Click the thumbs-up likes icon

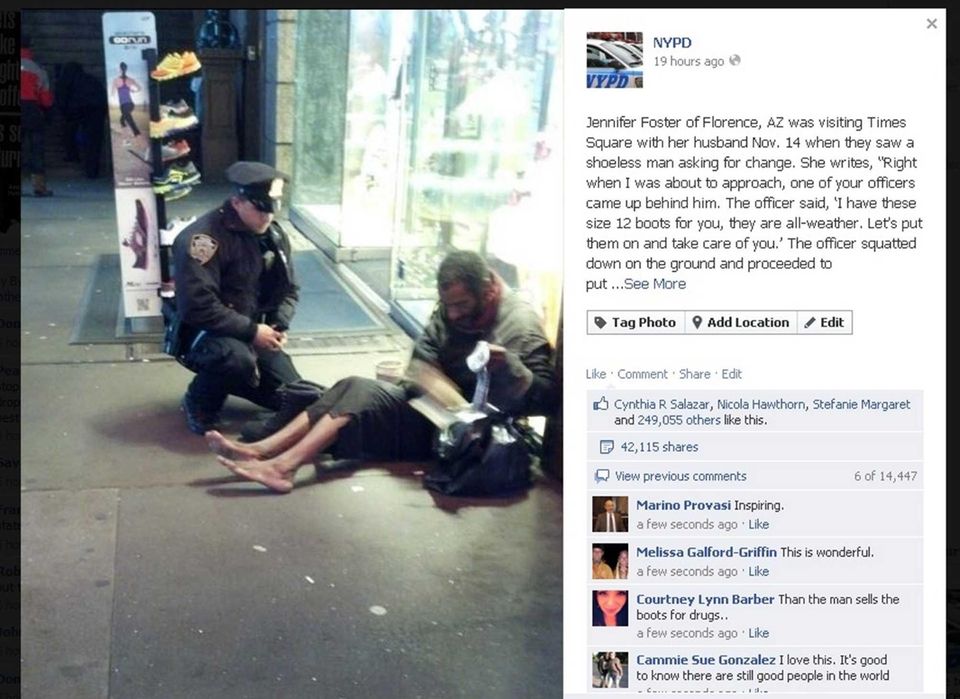pyautogui.click(x=601, y=404)
